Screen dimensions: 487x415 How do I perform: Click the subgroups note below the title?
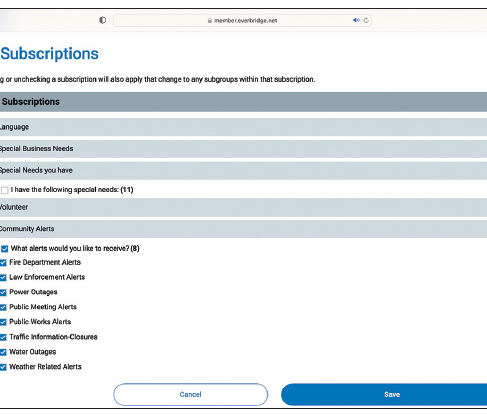[157, 79]
